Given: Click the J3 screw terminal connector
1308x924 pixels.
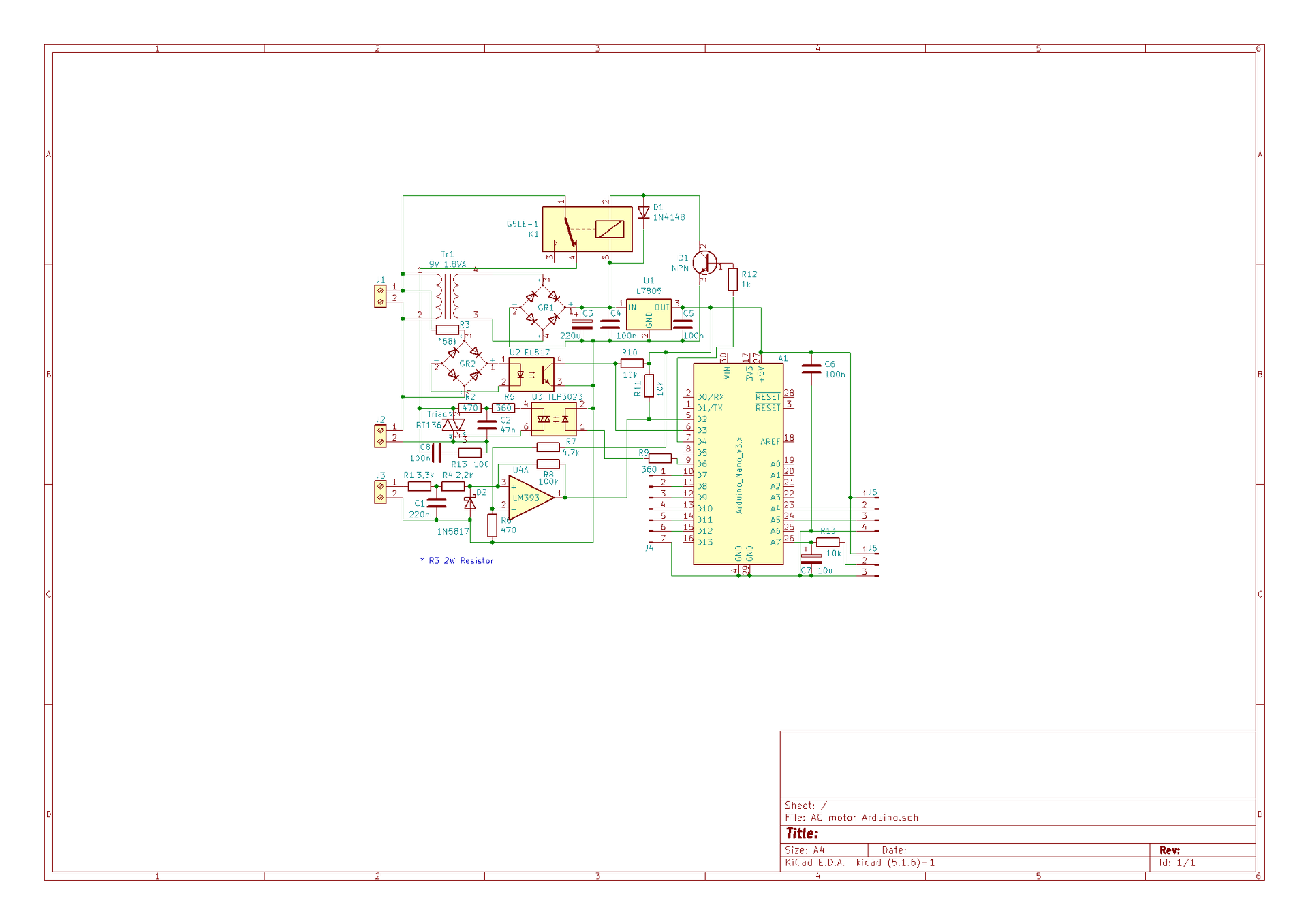Looking at the screenshot, I should pyautogui.click(x=380, y=492).
